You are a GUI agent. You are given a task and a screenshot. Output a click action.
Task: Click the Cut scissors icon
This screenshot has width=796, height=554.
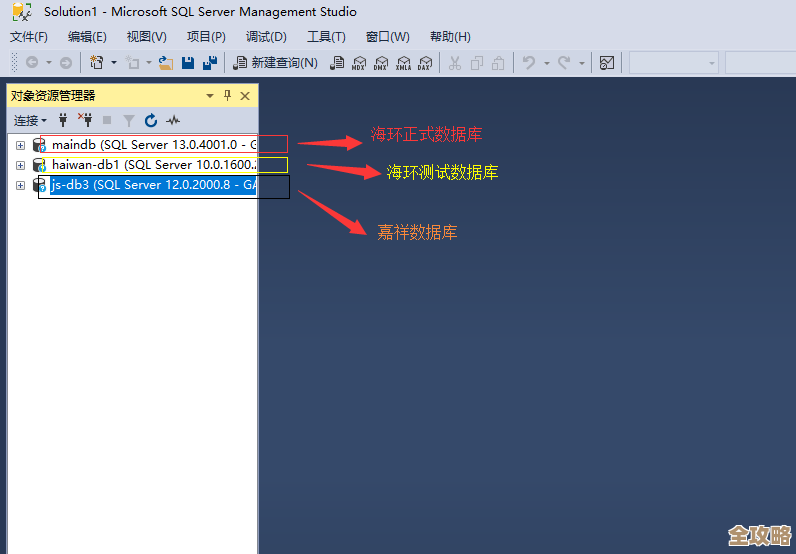pos(455,63)
